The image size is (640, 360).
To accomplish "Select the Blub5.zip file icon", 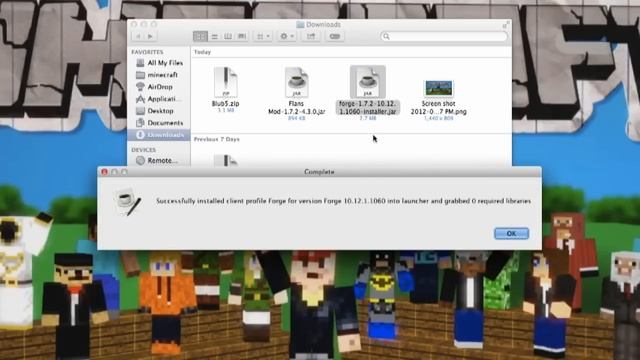I will pyautogui.click(x=225, y=82).
